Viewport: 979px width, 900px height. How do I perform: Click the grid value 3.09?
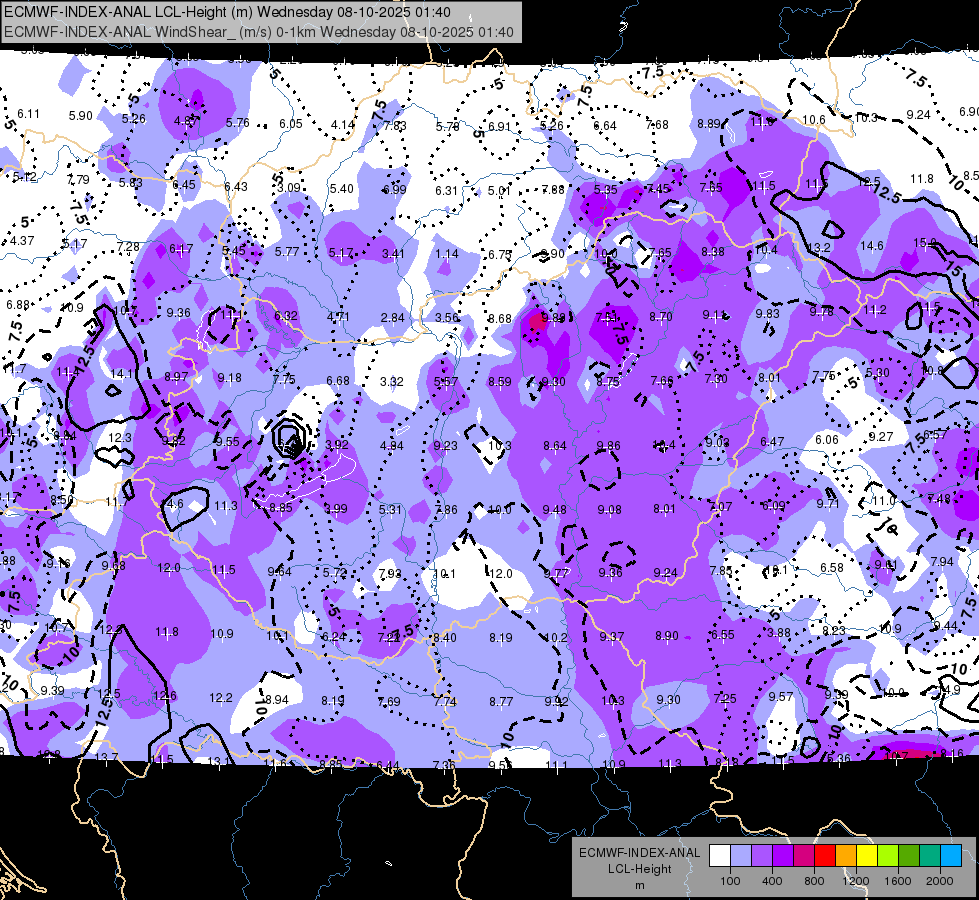(289, 187)
